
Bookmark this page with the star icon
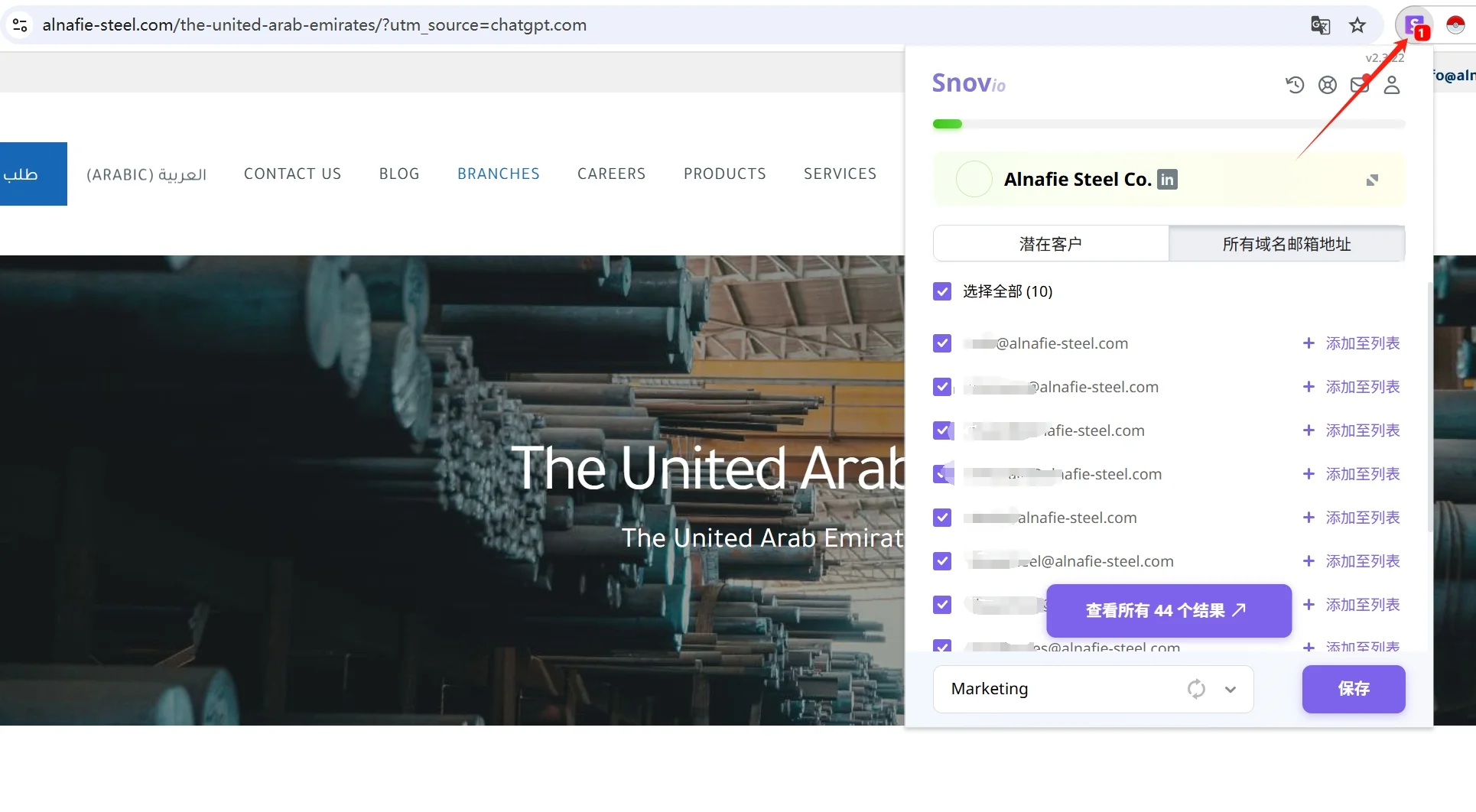(1357, 25)
